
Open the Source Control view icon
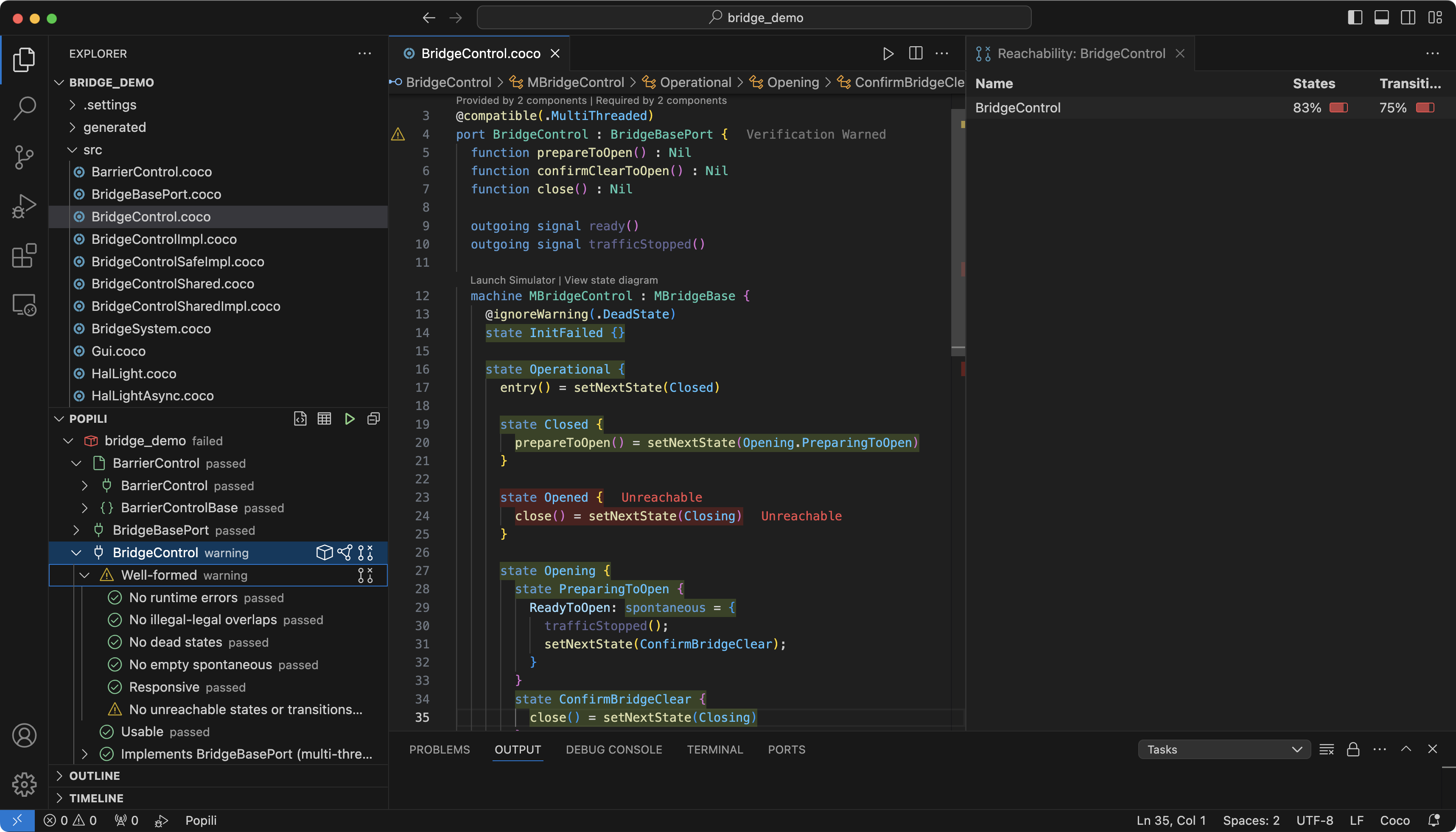24,157
